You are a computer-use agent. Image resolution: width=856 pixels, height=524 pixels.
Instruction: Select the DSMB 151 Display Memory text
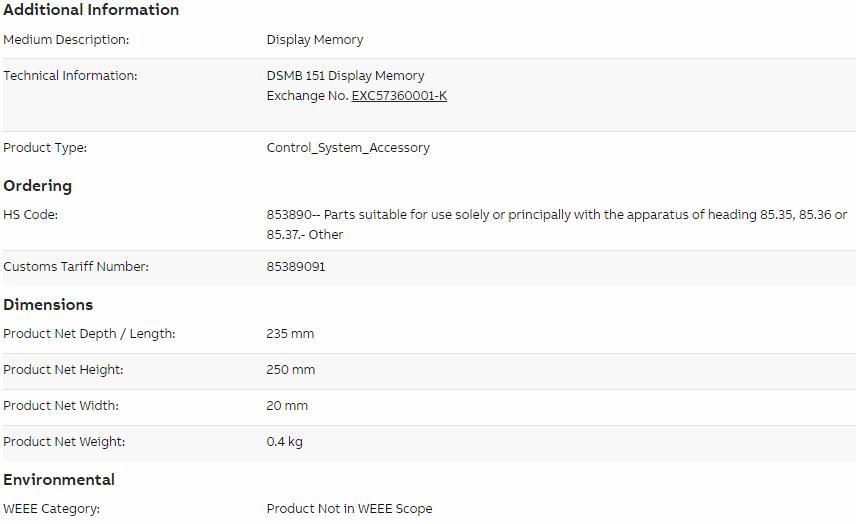coord(345,75)
